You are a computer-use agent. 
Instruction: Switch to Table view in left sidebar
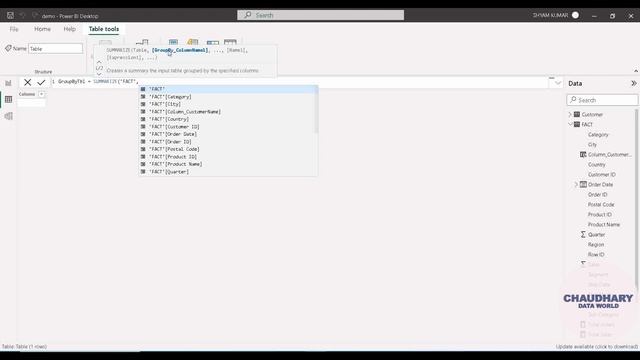pyautogui.click(x=9, y=100)
